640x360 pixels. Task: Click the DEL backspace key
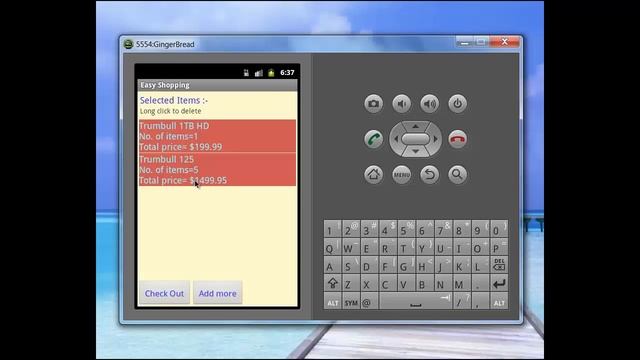tap(499, 264)
